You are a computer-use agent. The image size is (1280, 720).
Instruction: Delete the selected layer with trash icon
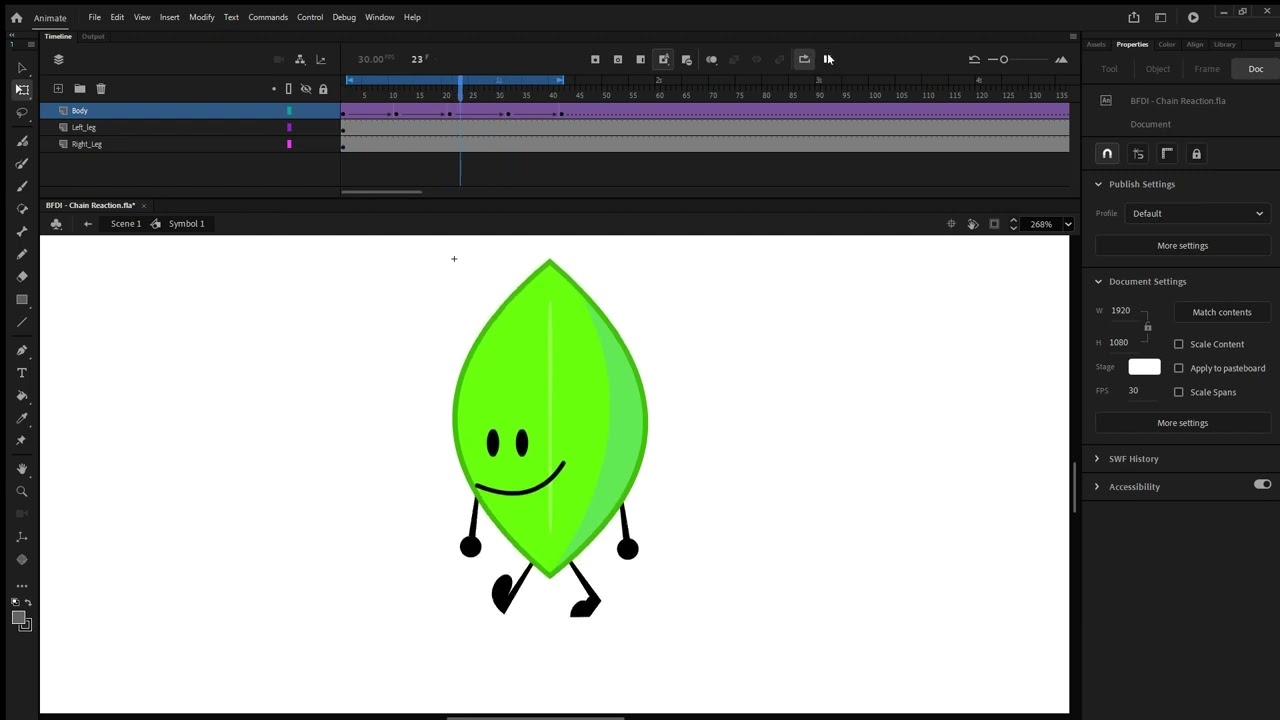101,89
